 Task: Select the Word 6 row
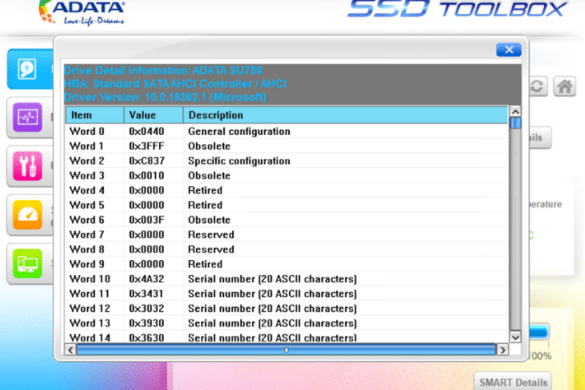[287, 220]
